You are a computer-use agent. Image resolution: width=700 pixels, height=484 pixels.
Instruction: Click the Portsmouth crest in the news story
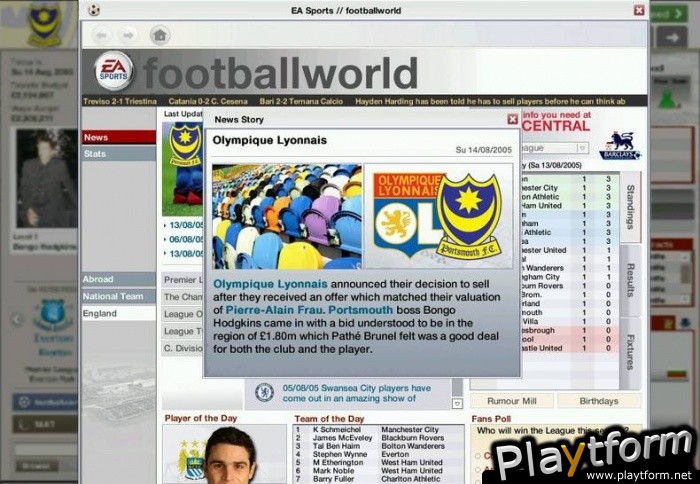click(x=469, y=217)
